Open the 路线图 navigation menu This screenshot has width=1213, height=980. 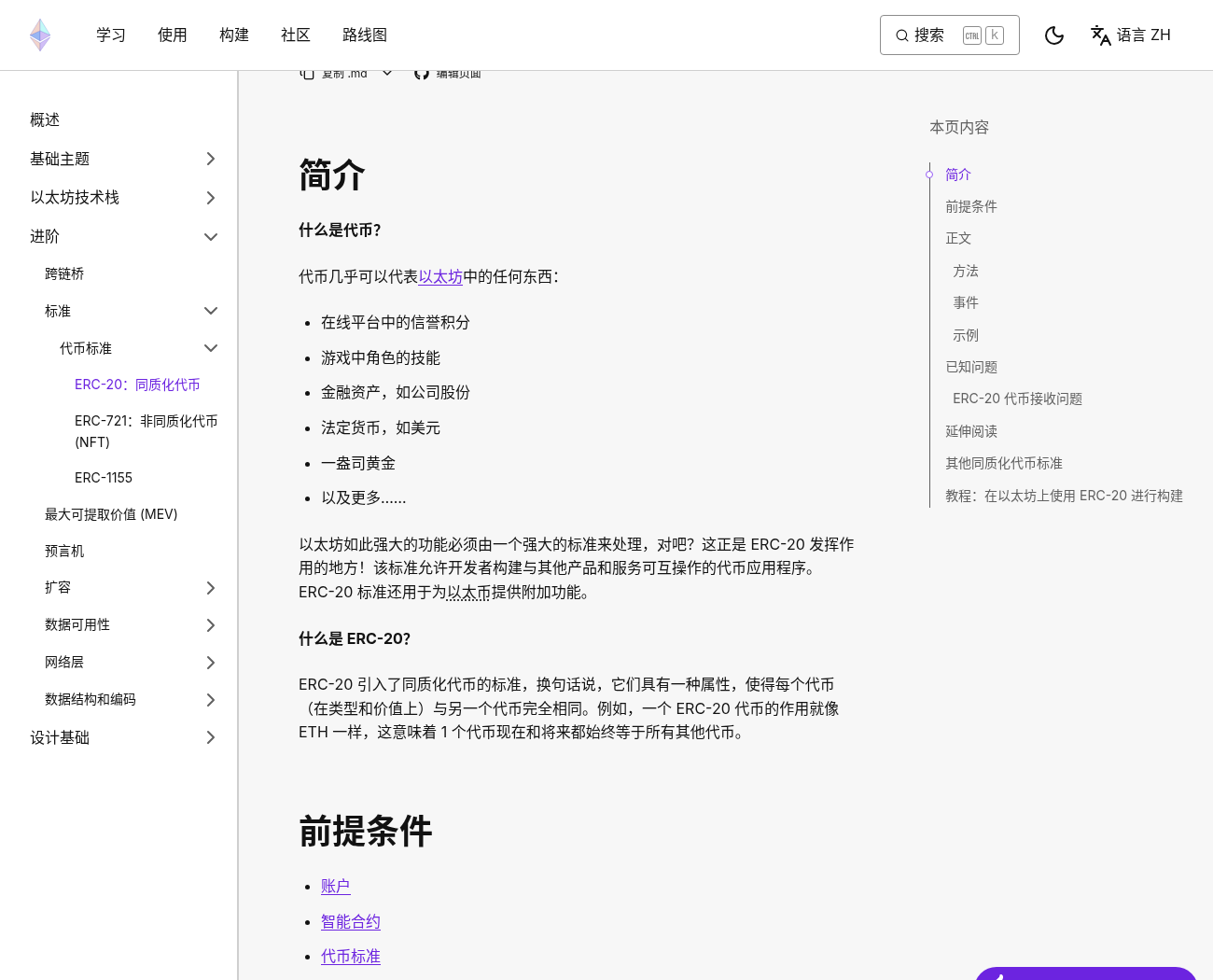[x=365, y=35]
